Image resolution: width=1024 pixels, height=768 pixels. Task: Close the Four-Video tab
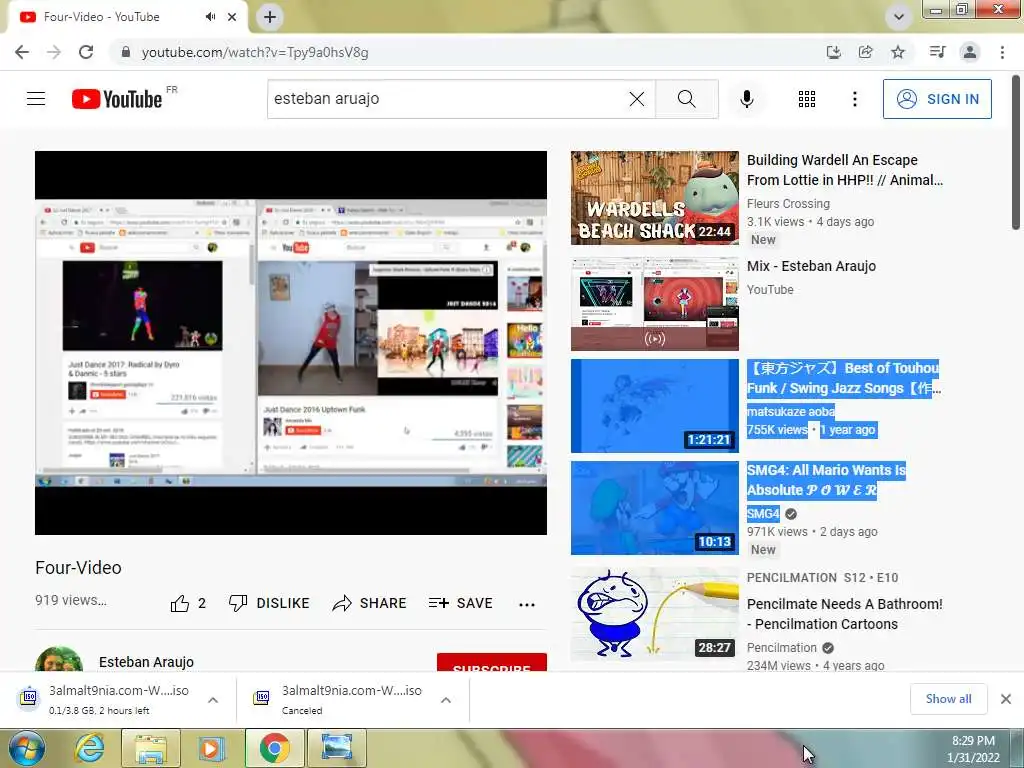[x=232, y=17]
